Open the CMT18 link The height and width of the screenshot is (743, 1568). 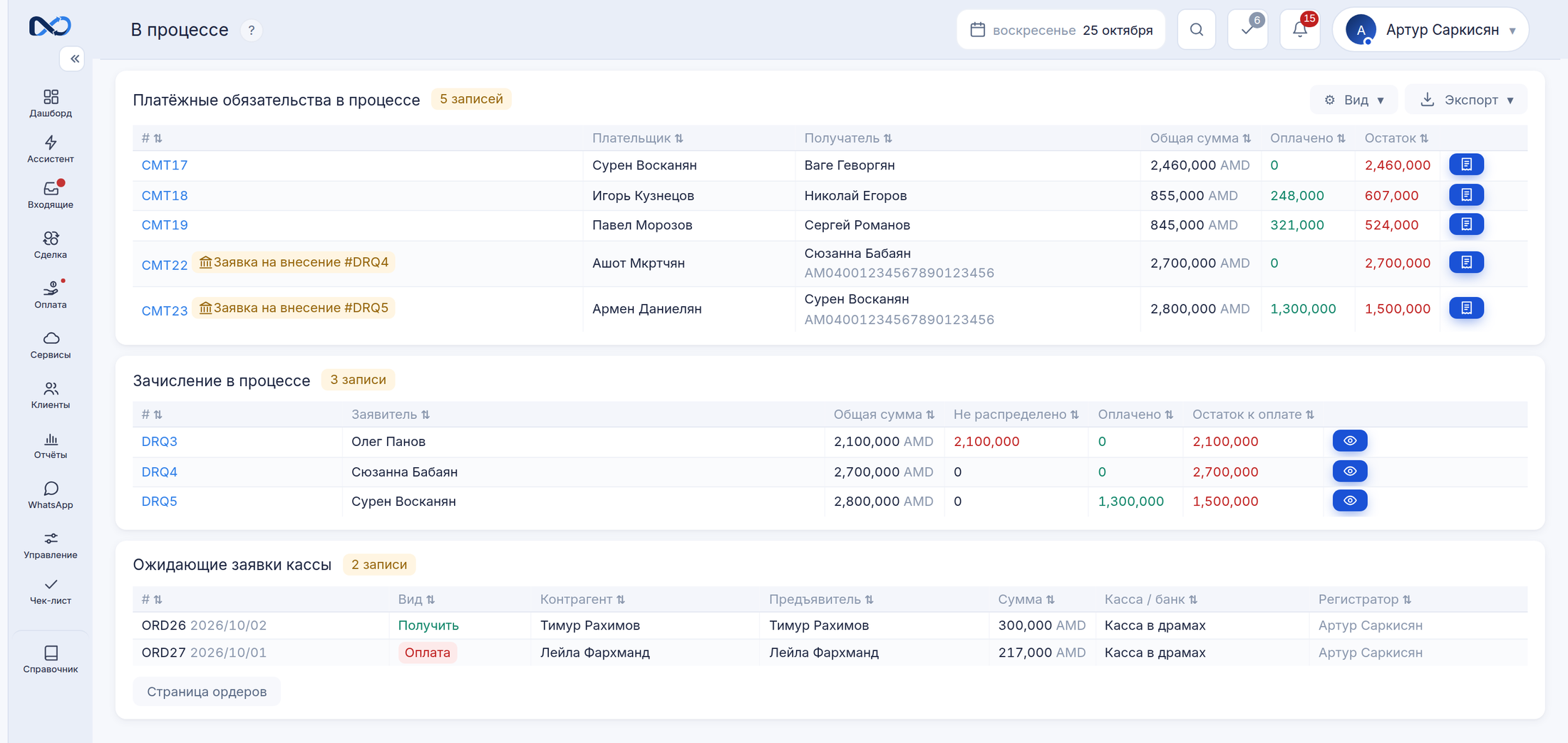165,196
